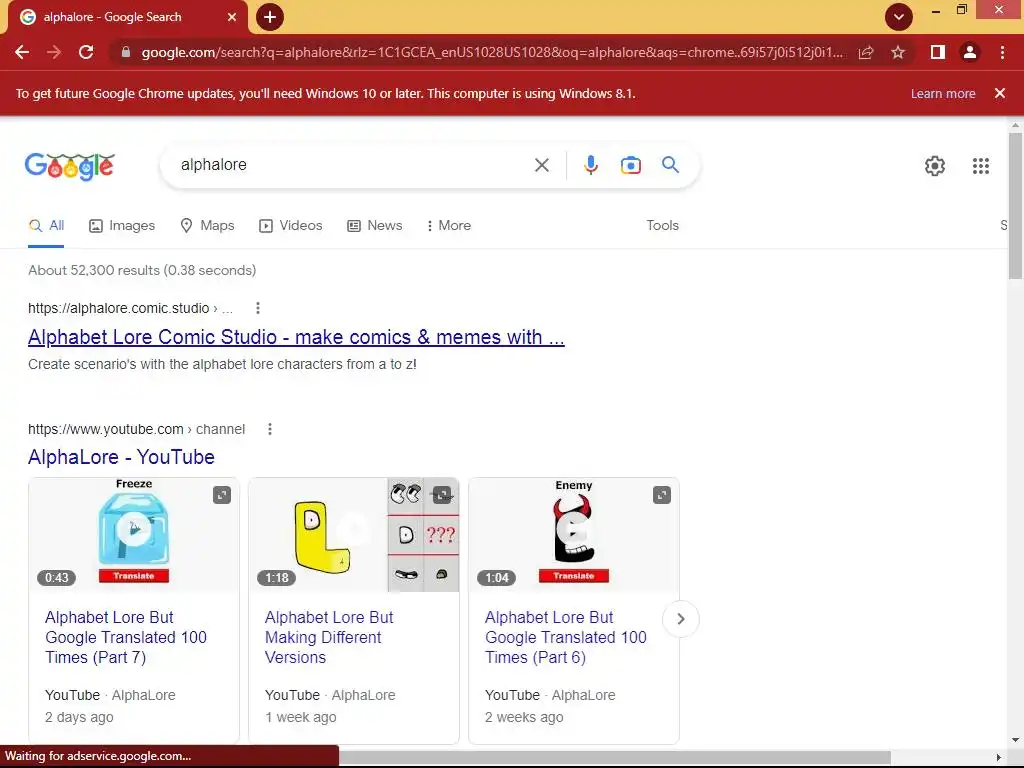The height and width of the screenshot is (768, 1024).
Task: Click the URL in the address bar
Action: click(492, 52)
